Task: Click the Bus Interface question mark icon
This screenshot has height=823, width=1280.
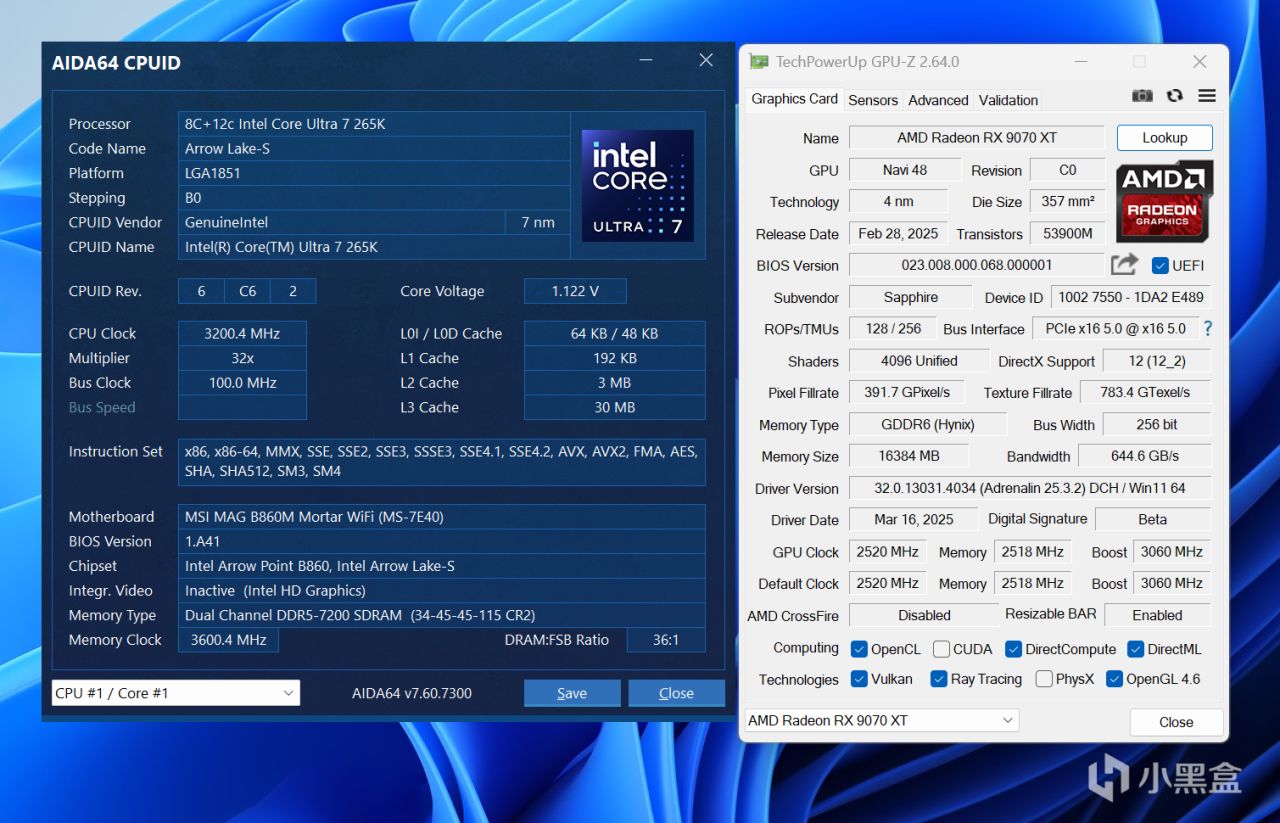Action: tap(1208, 328)
